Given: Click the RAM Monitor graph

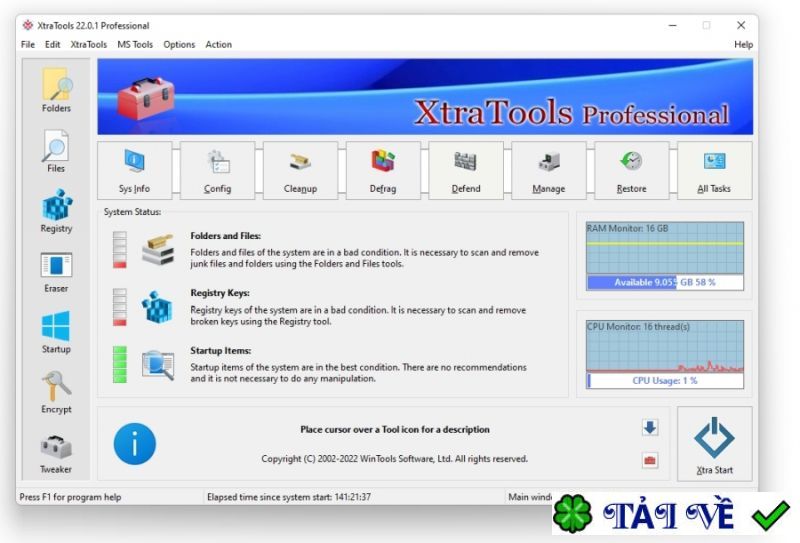Looking at the screenshot, I should (x=665, y=248).
